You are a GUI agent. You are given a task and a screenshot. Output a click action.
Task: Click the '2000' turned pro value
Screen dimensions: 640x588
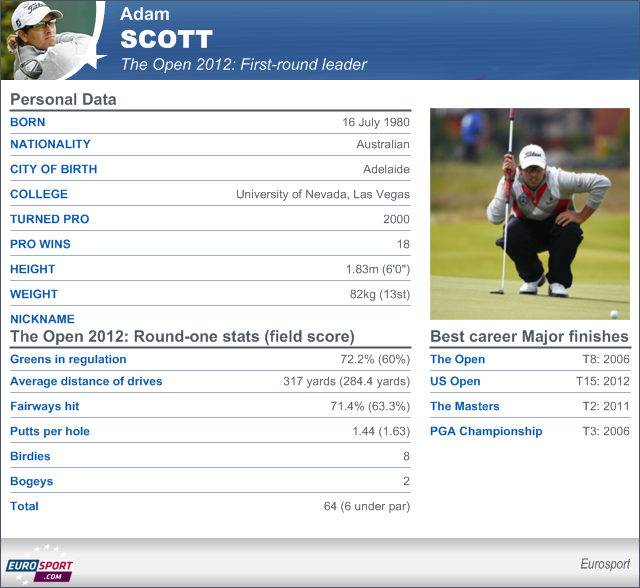(x=396, y=219)
